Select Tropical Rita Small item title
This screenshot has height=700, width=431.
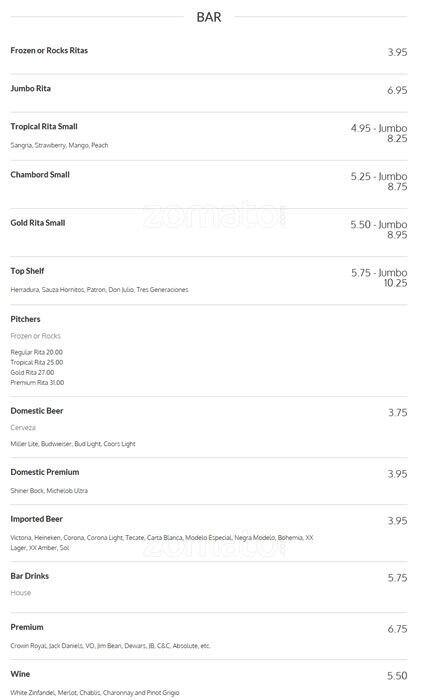pyautogui.click(x=44, y=126)
